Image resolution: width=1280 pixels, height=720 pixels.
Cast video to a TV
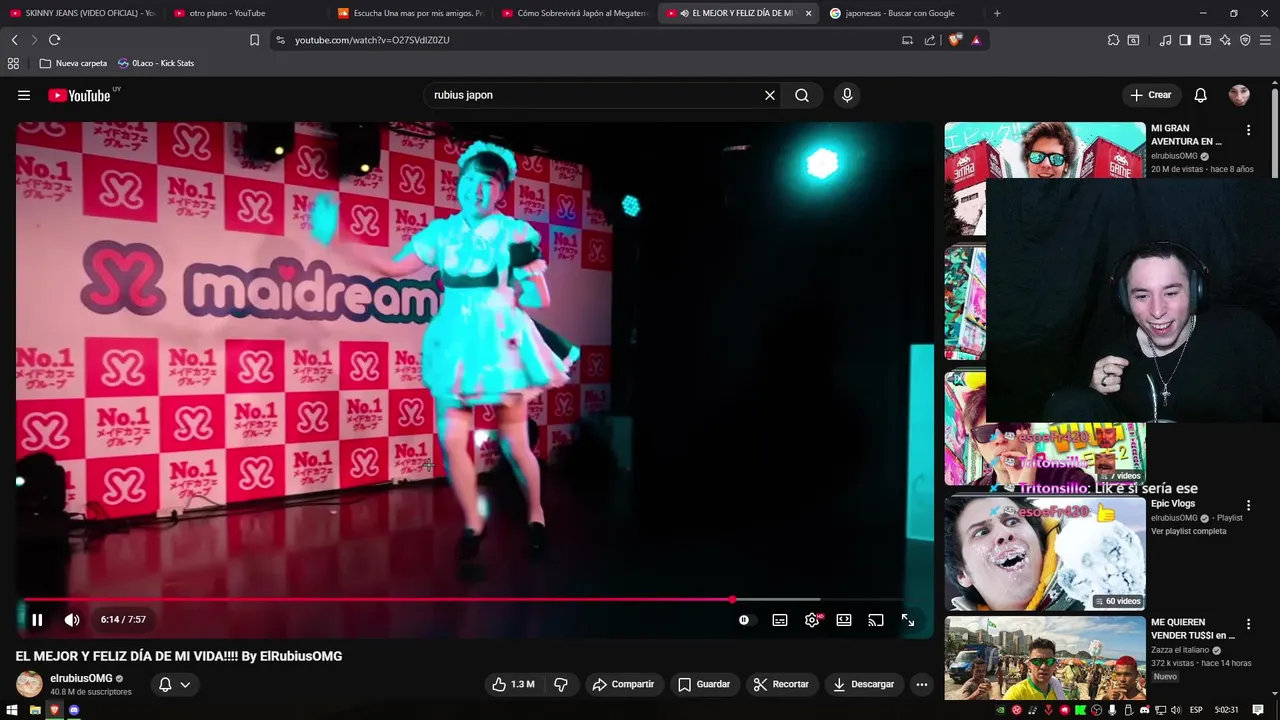876,620
